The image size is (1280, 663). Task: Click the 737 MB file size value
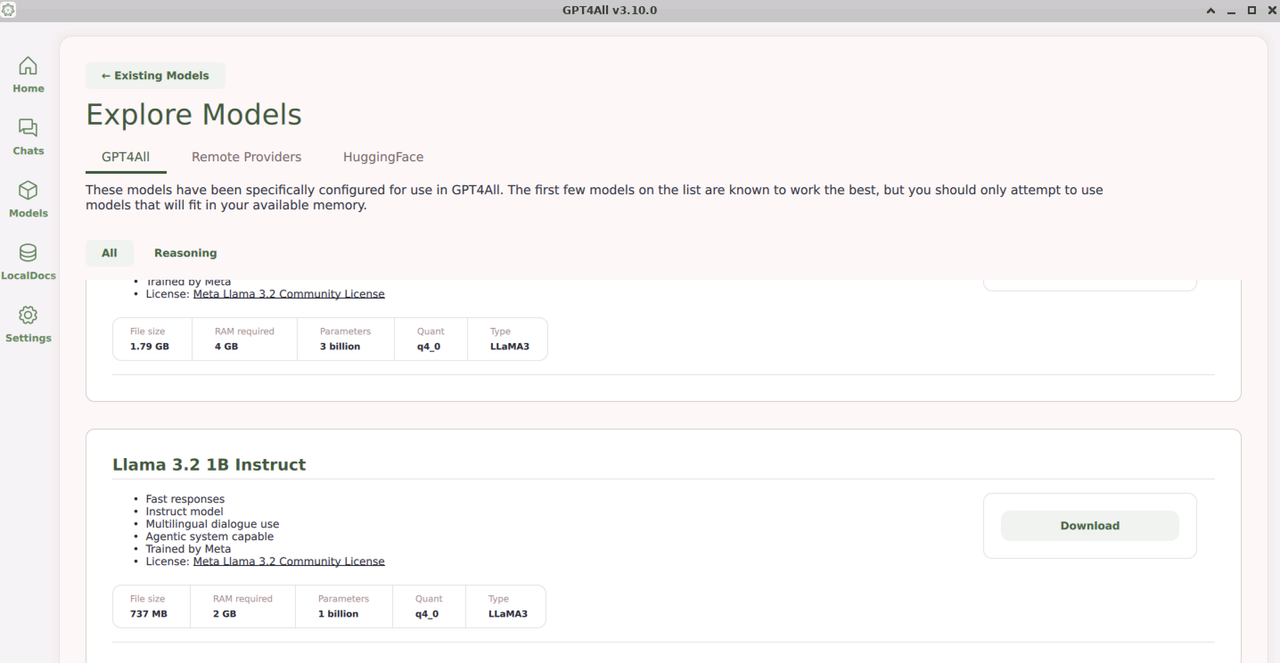[x=148, y=614]
